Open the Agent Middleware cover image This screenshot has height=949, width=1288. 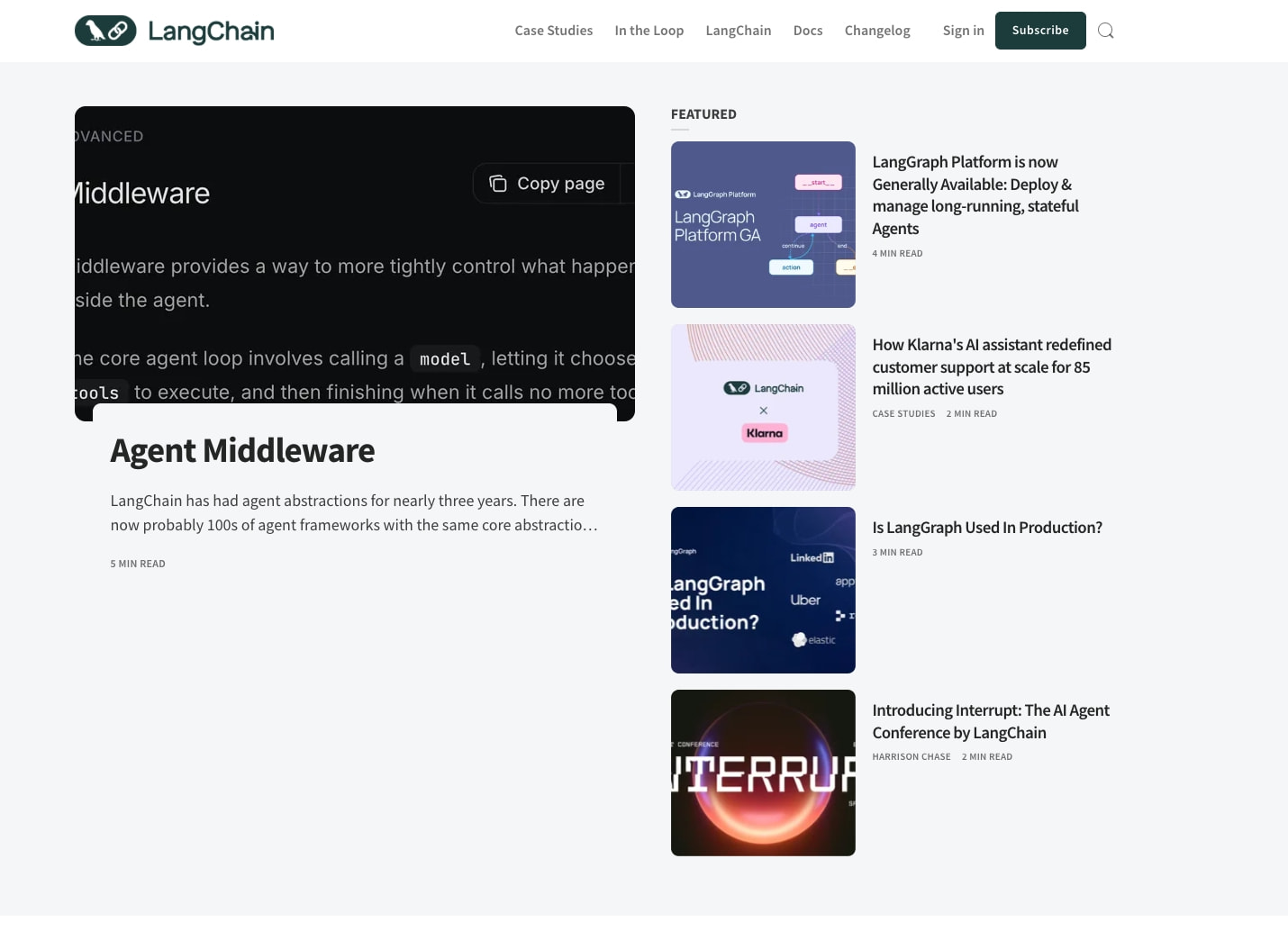(x=355, y=264)
